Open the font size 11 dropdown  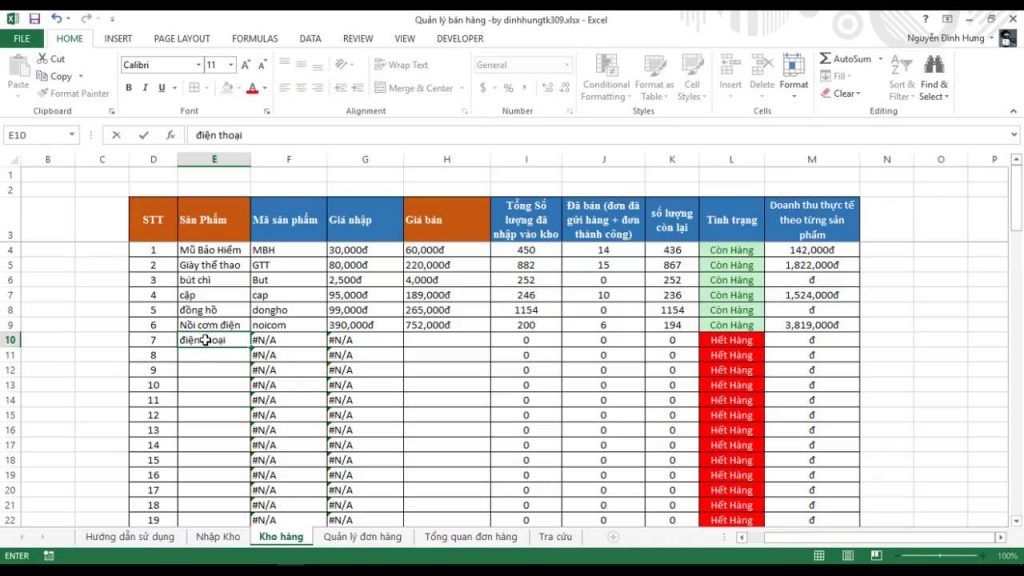coord(231,65)
